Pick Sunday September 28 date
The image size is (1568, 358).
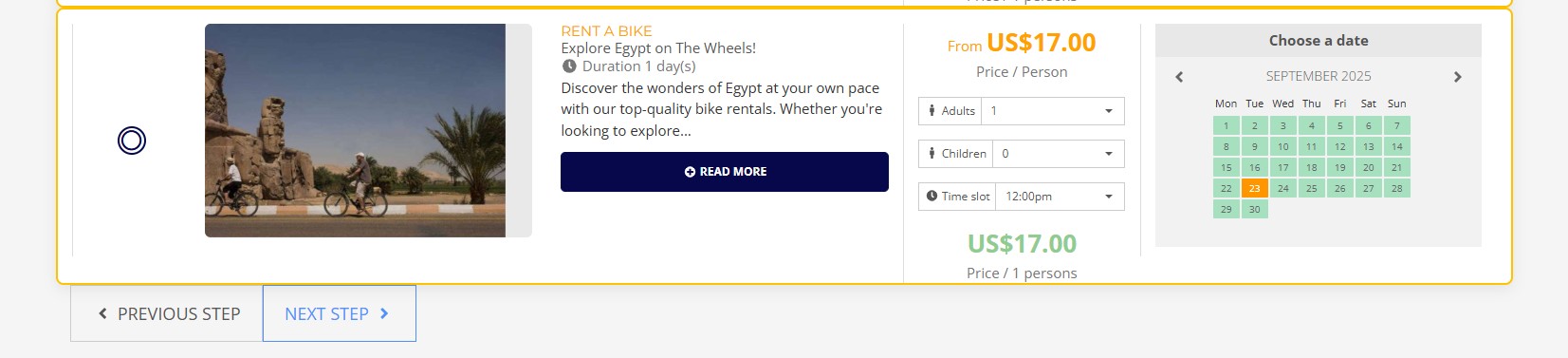[1397, 188]
